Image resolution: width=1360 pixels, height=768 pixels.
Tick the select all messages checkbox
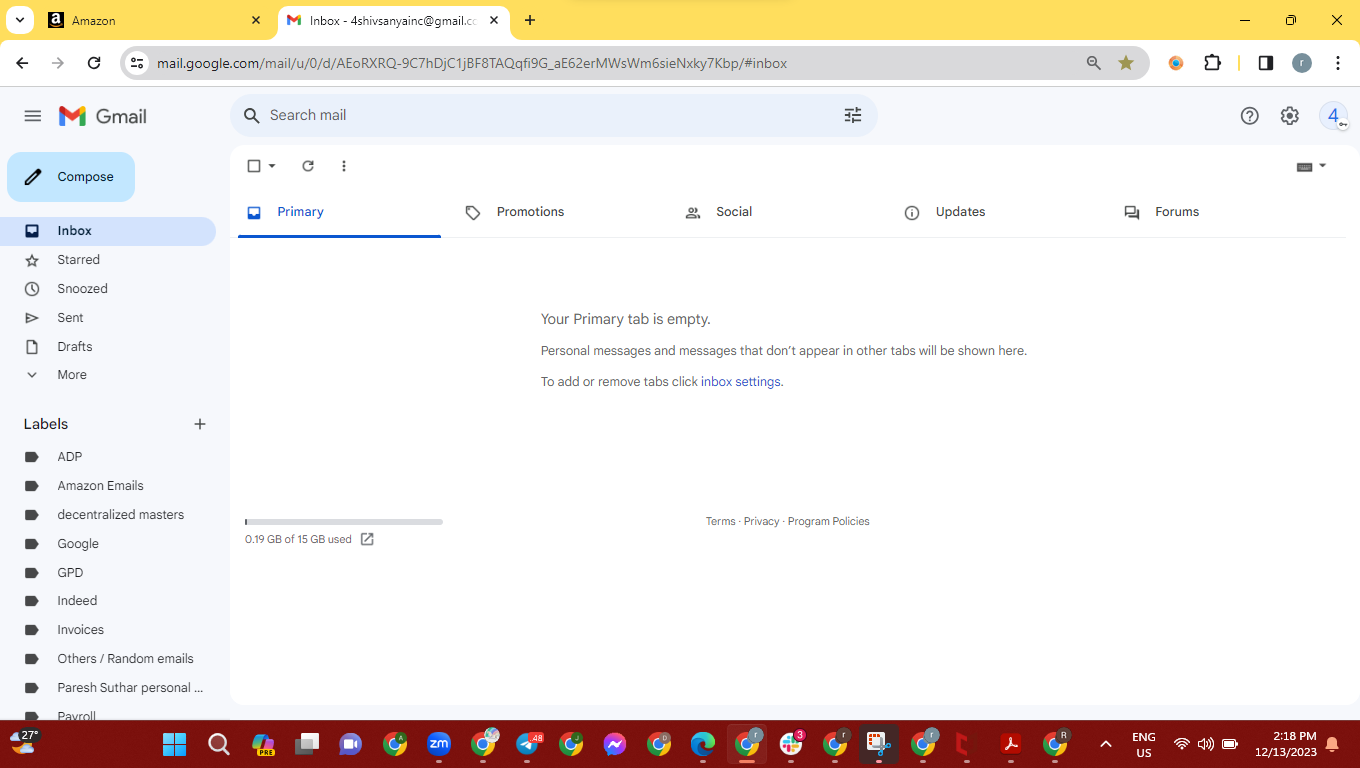click(x=254, y=166)
